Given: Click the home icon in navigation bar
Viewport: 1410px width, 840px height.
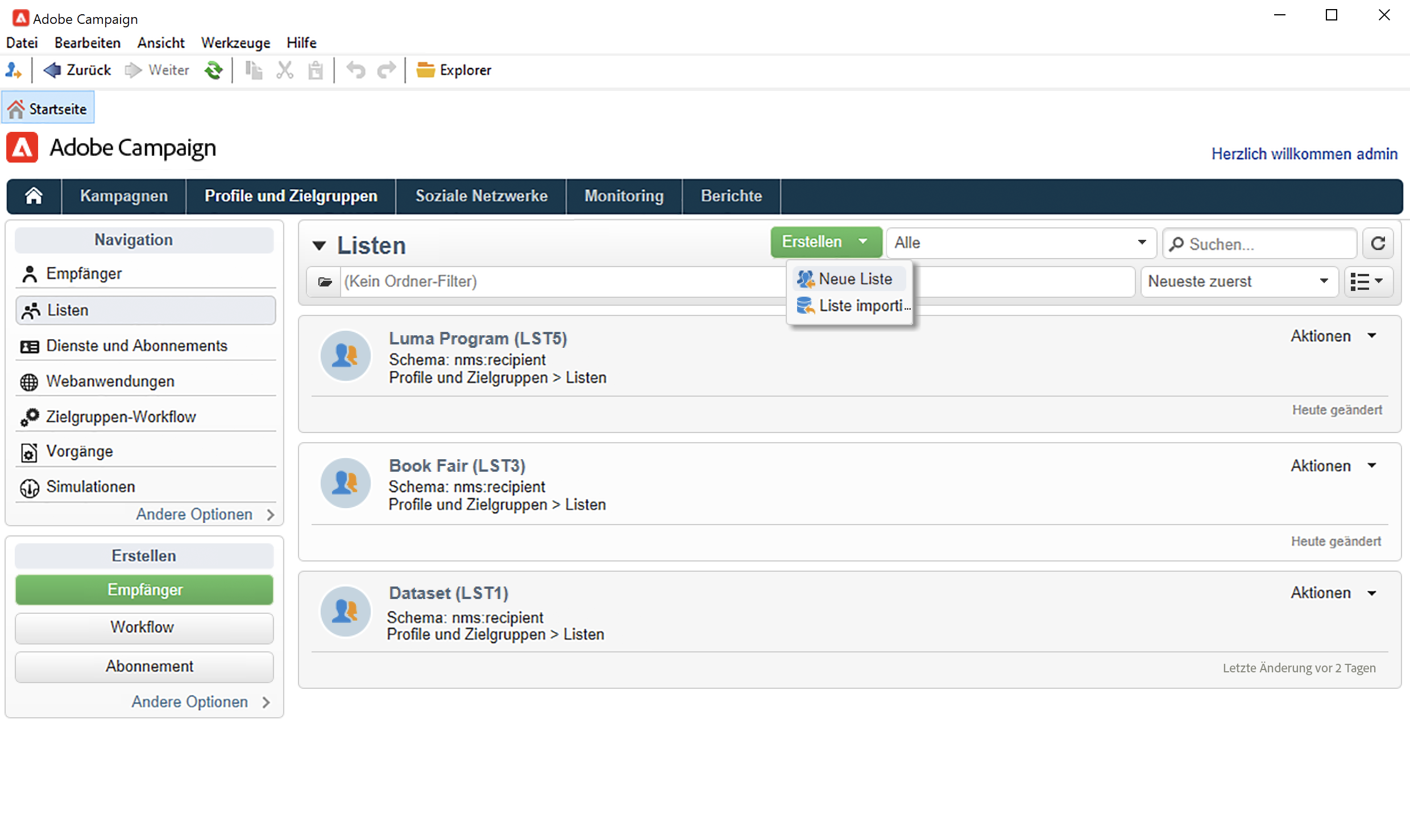Looking at the screenshot, I should (34, 196).
